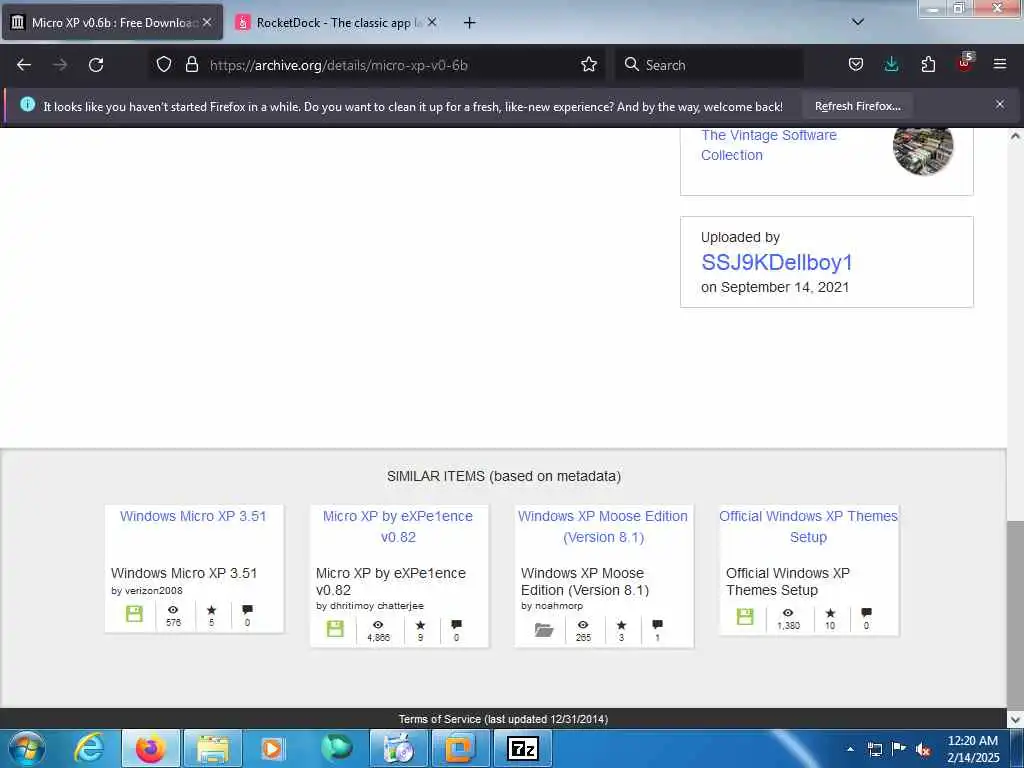The image size is (1024, 768).
Task: Click the page scrollbar up arrow
Action: [1015, 136]
